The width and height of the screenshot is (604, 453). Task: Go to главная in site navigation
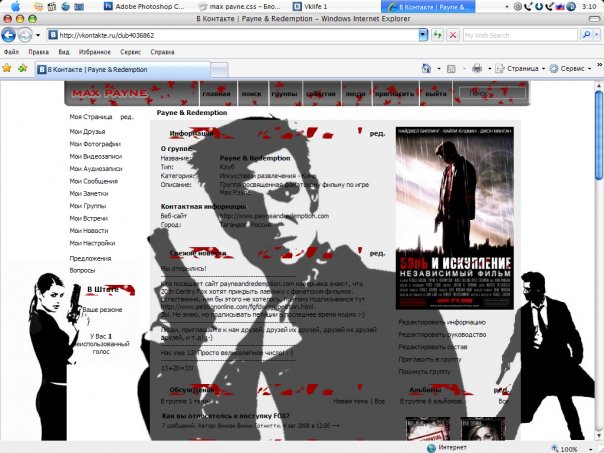[216, 94]
